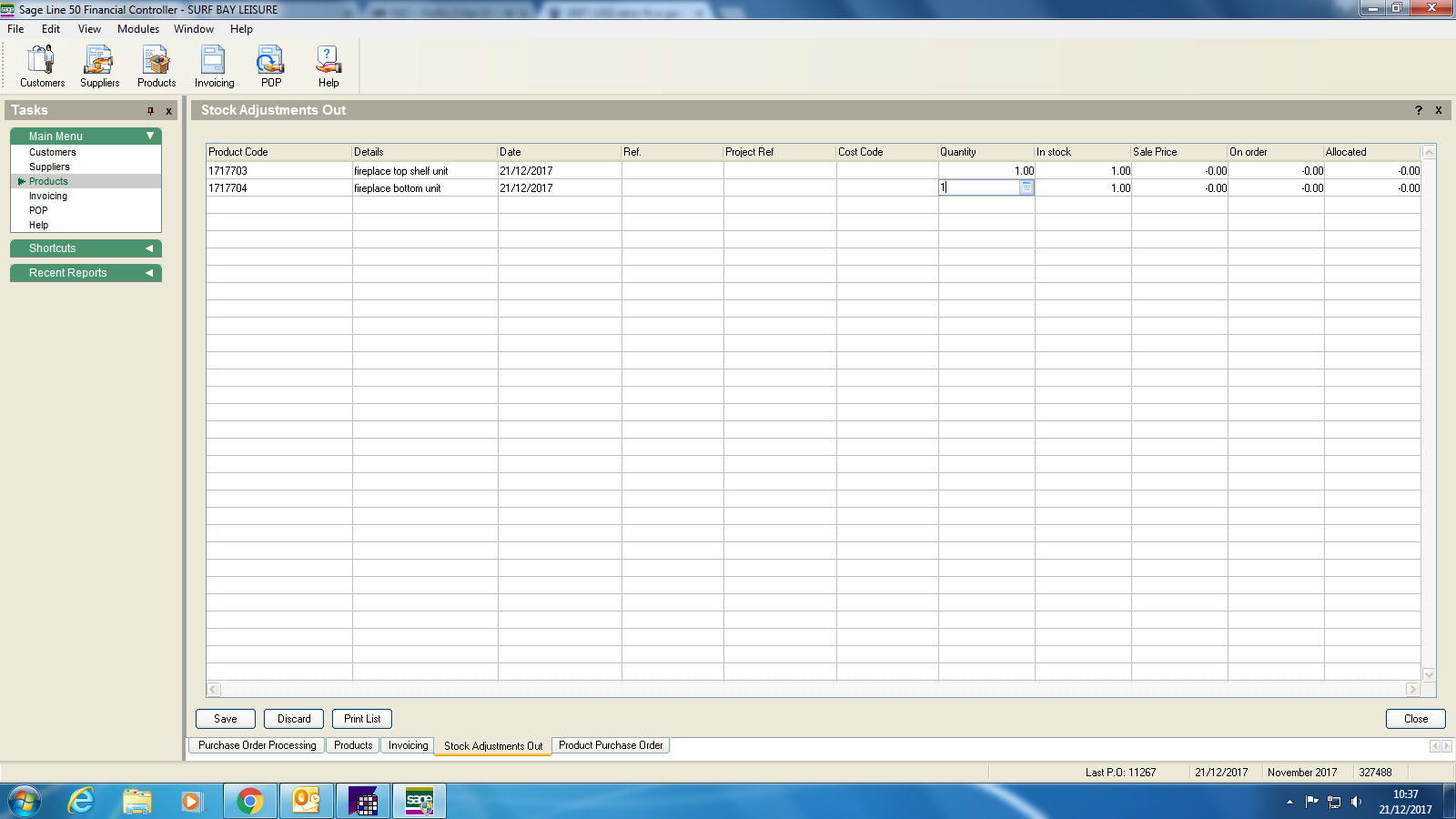This screenshot has width=1456, height=819.
Task: Click the horizontal scrollbar right arrow
Action: click(1412, 690)
